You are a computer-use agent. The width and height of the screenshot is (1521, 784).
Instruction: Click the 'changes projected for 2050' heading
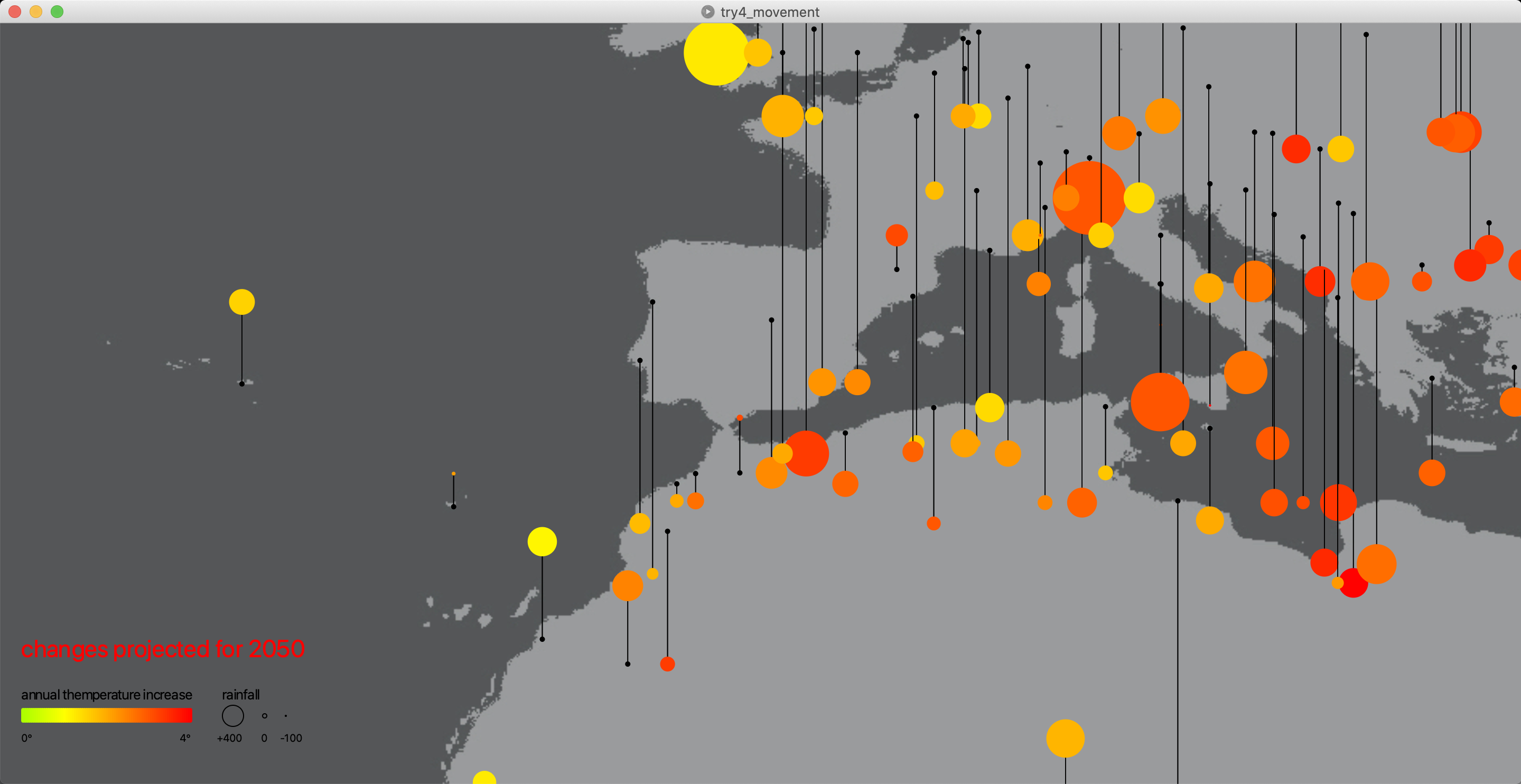[x=163, y=649]
